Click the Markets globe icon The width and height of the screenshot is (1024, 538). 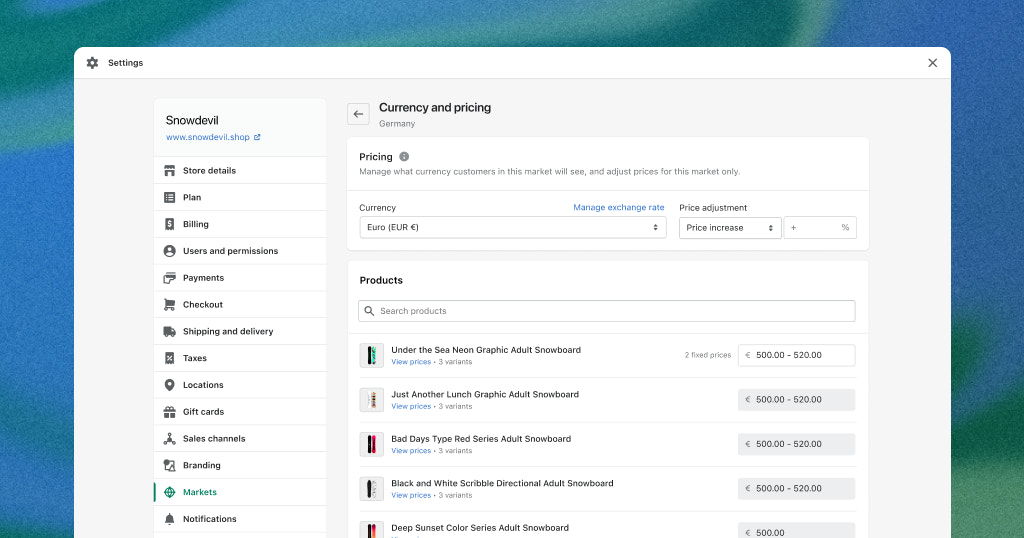(170, 493)
